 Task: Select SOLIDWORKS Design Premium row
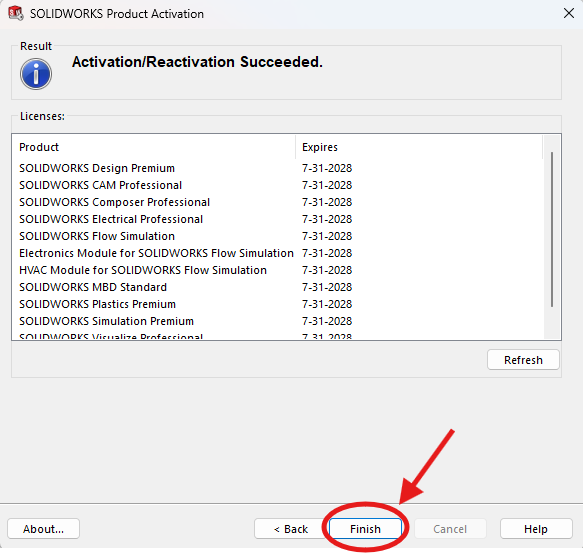pyautogui.click(x=278, y=168)
